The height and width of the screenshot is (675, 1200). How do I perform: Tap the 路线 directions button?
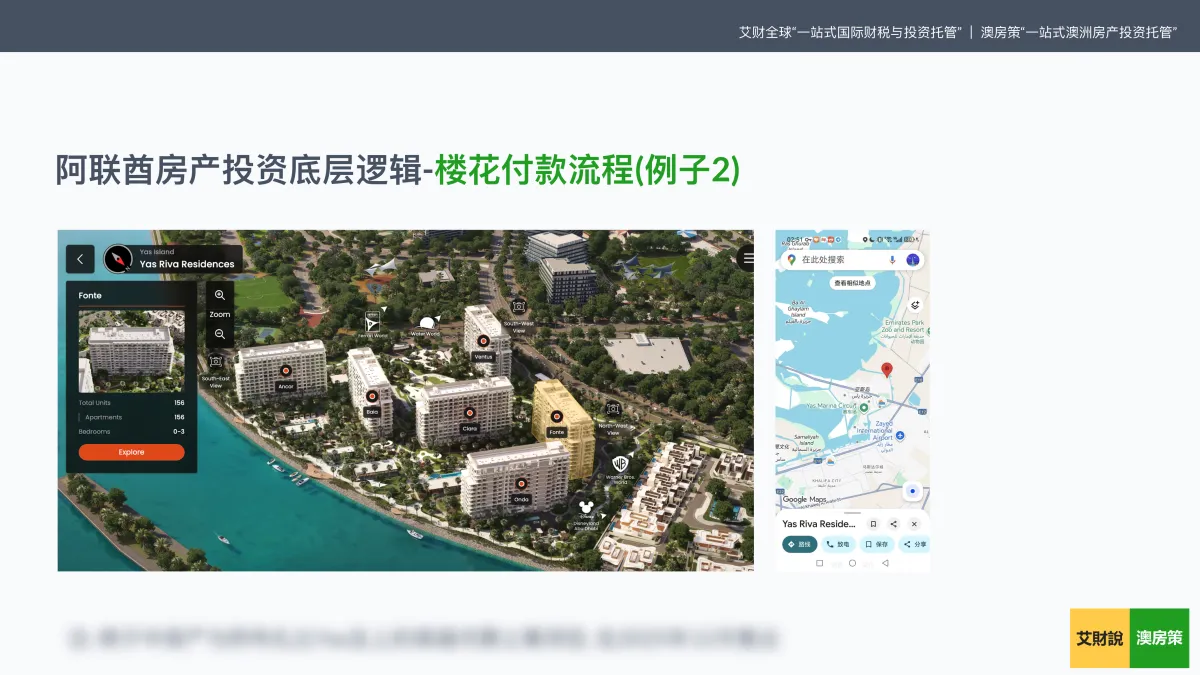coord(799,545)
